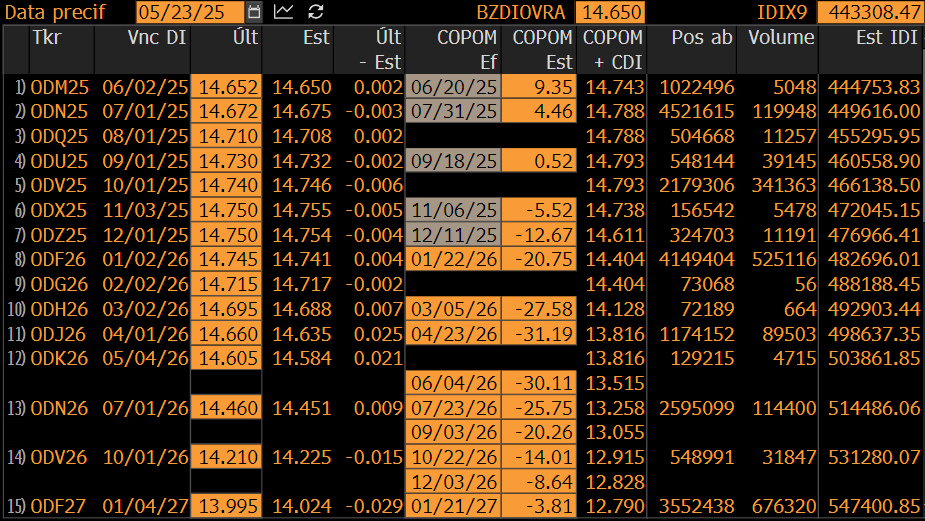Click the refresh arrows icon

coord(316,12)
